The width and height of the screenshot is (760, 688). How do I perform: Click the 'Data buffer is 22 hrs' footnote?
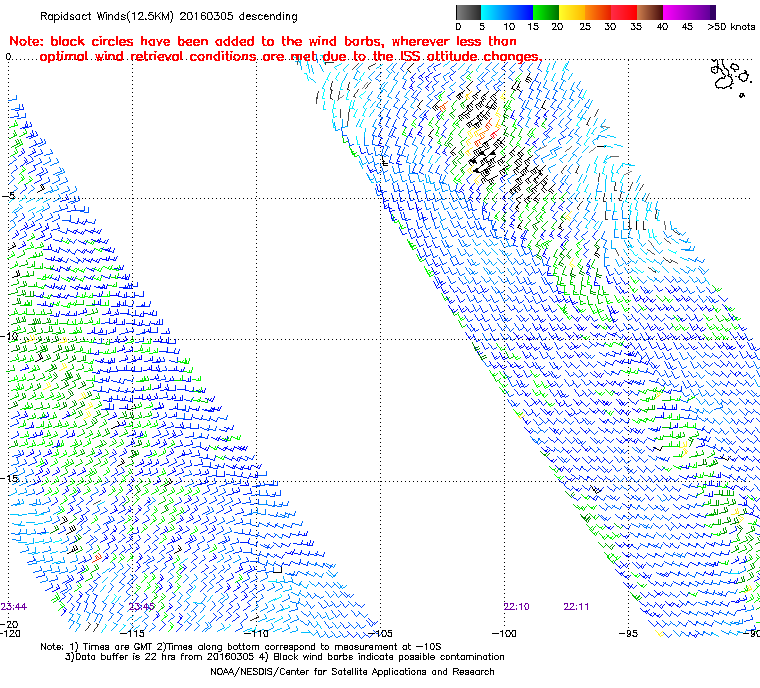coord(285,657)
